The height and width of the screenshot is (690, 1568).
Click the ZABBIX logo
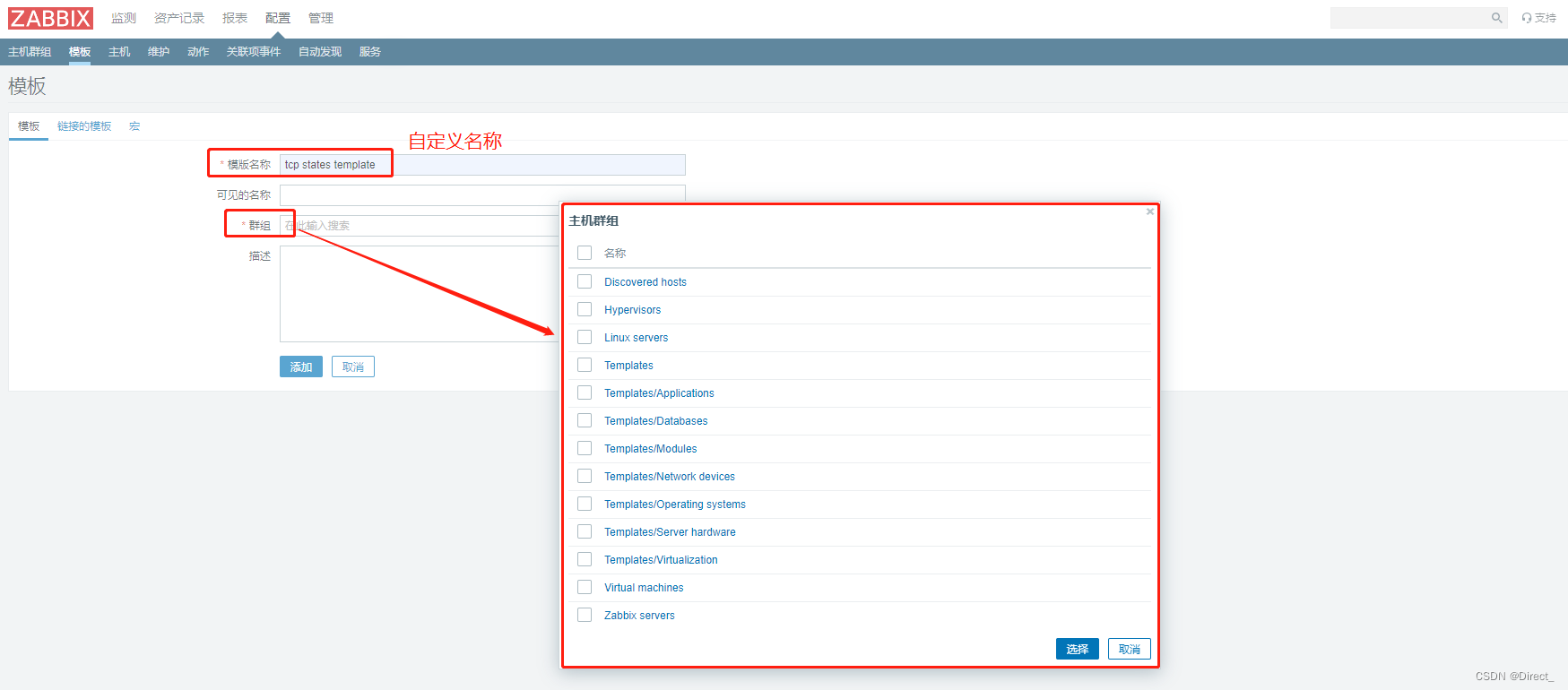click(51, 18)
